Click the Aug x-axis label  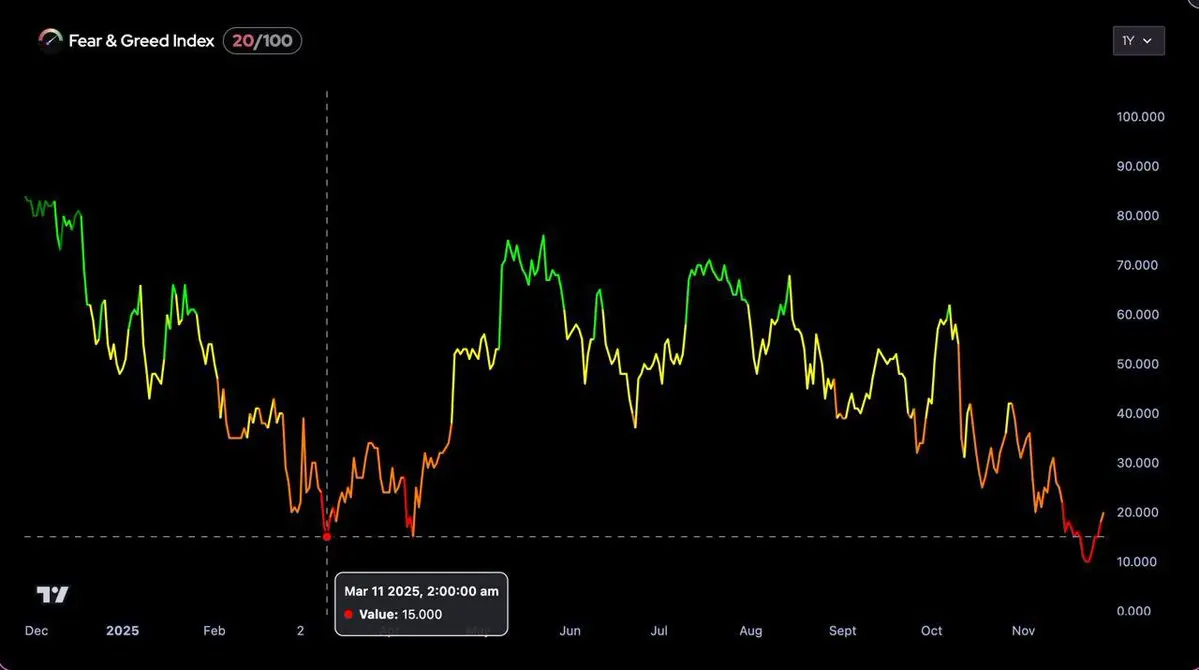point(751,631)
